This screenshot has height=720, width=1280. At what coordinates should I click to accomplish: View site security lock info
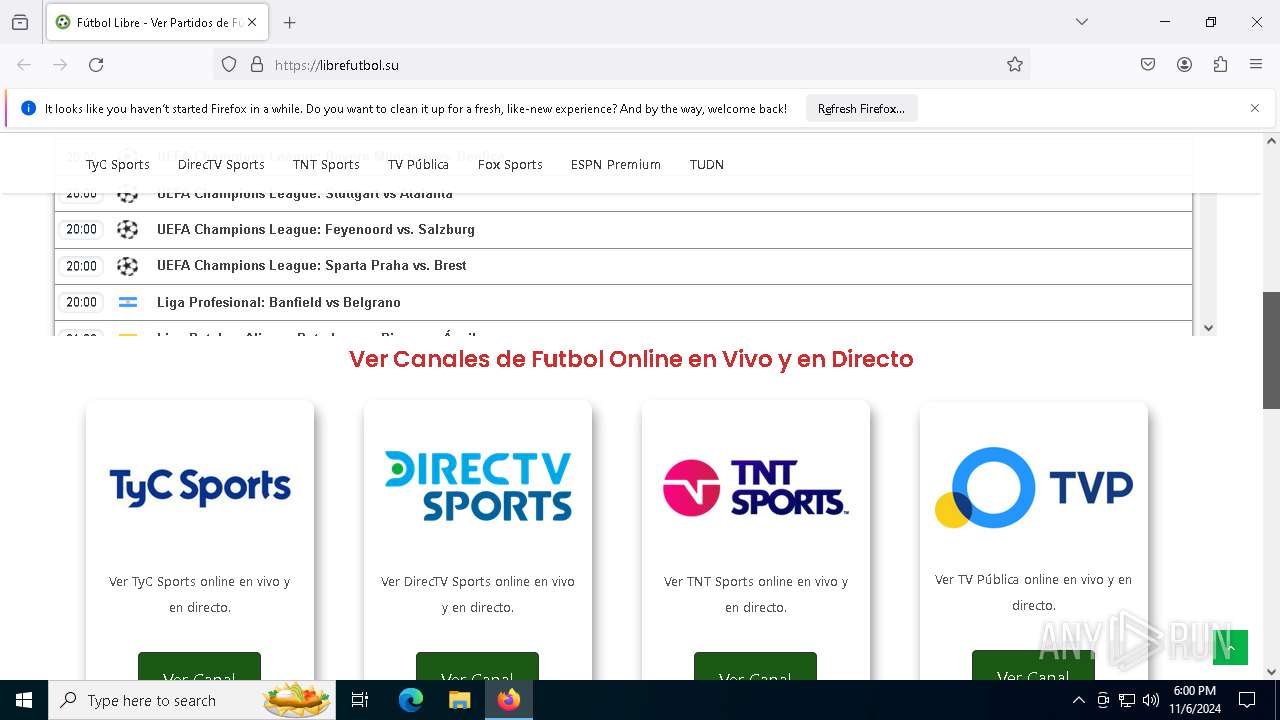point(257,64)
